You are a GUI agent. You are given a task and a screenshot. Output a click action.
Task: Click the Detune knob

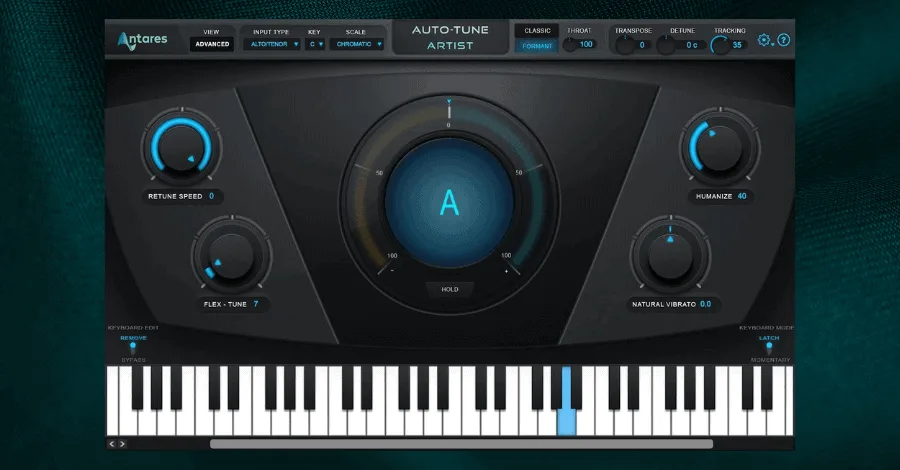pyautogui.click(x=665, y=45)
